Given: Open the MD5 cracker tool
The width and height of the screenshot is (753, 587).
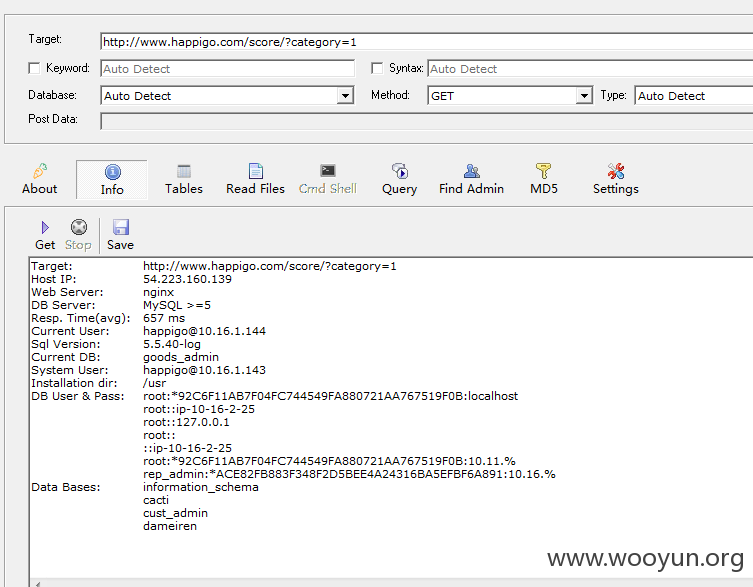Looking at the screenshot, I should tap(544, 179).
